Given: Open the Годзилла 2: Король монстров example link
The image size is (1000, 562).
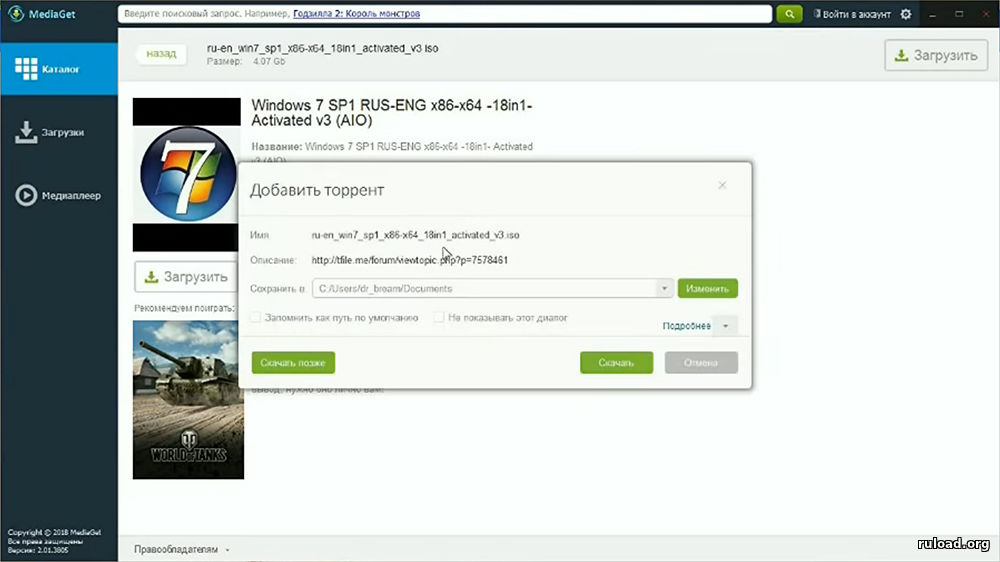Looking at the screenshot, I should (357, 13).
